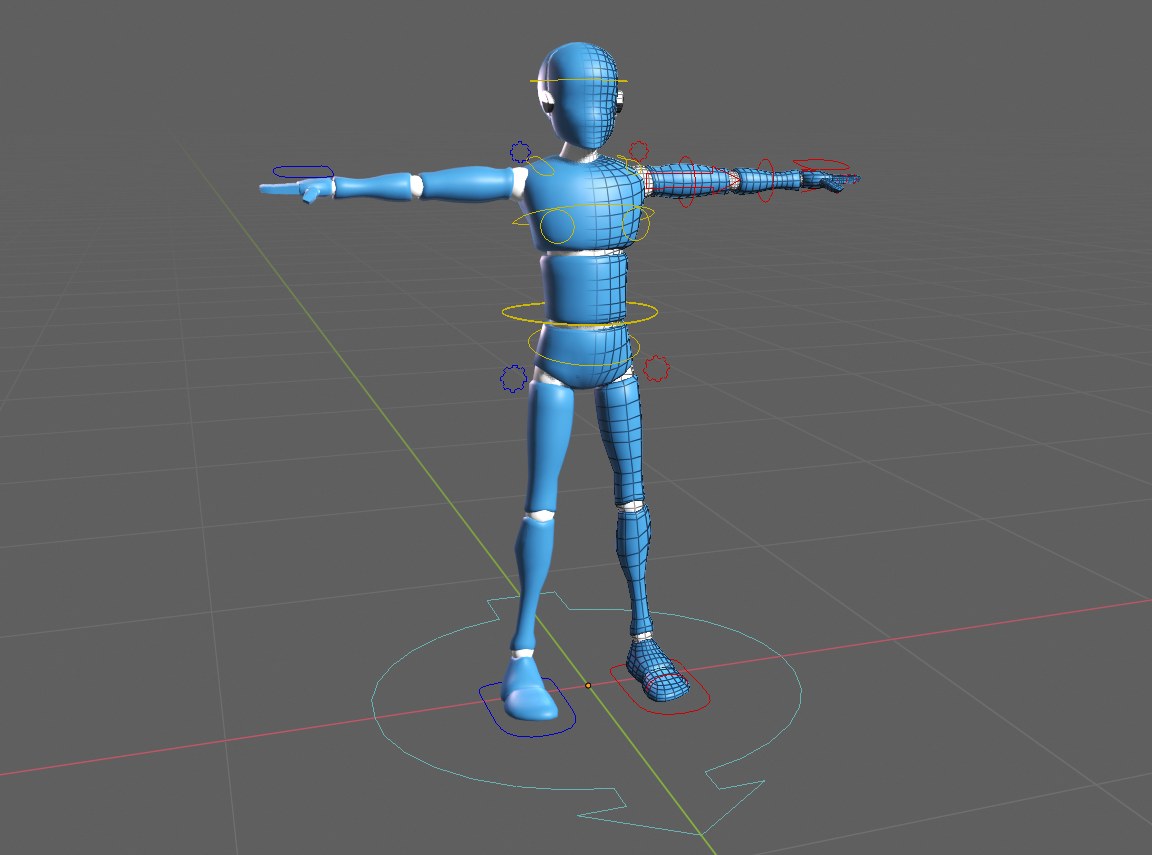The height and width of the screenshot is (855, 1152).
Task: Select the blue gear control beside the shoulder
Action: (x=520, y=152)
